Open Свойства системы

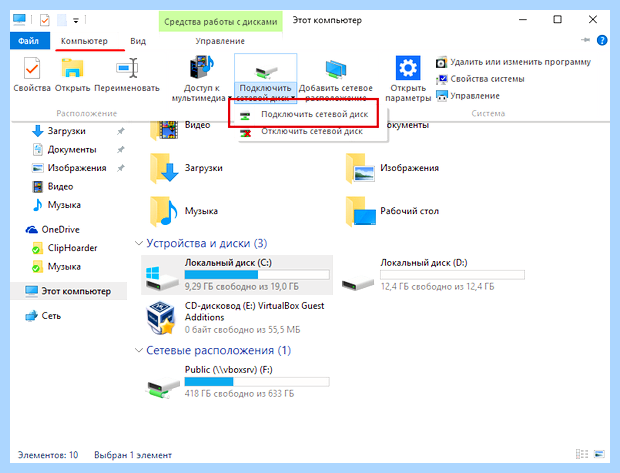click(480, 79)
